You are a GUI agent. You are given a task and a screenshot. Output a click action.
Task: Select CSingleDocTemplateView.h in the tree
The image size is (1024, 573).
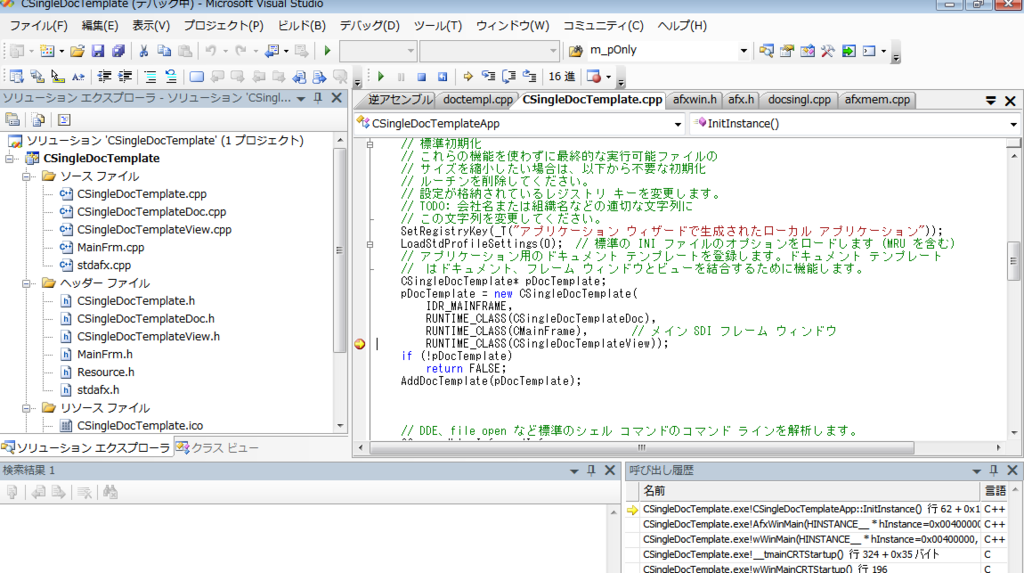click(148, 336)
